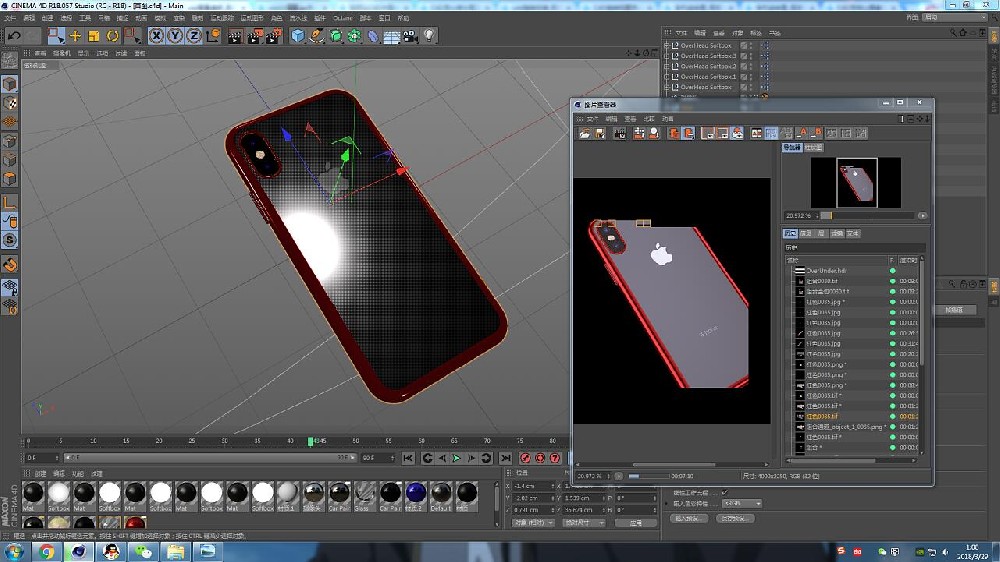
Task: Click the Undo arrow in main toolbar
Action: tap(14, 36)
